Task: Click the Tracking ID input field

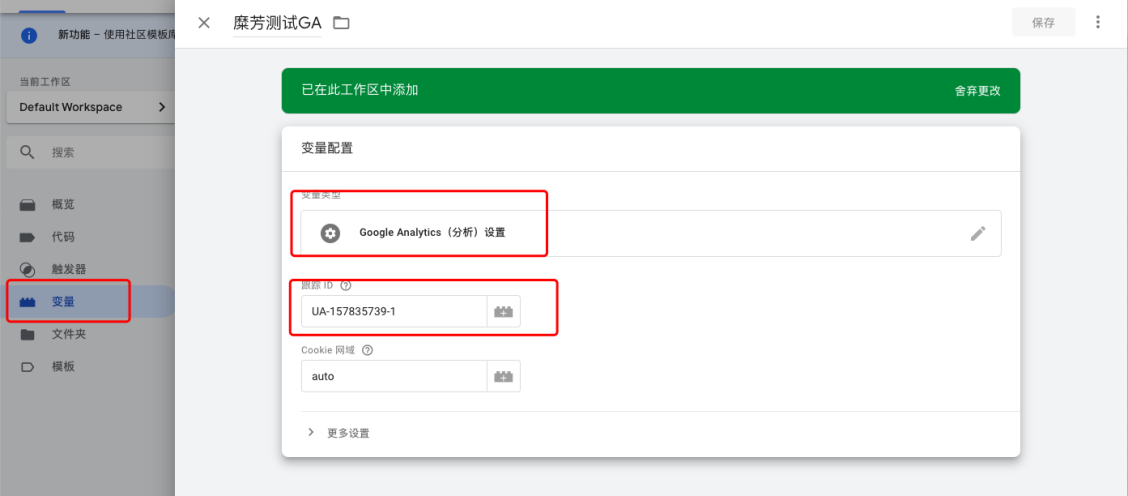Action: click(394, 311)
